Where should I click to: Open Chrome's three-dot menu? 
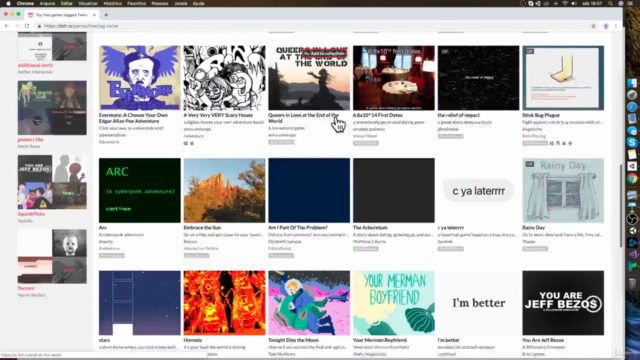point(616,26)
